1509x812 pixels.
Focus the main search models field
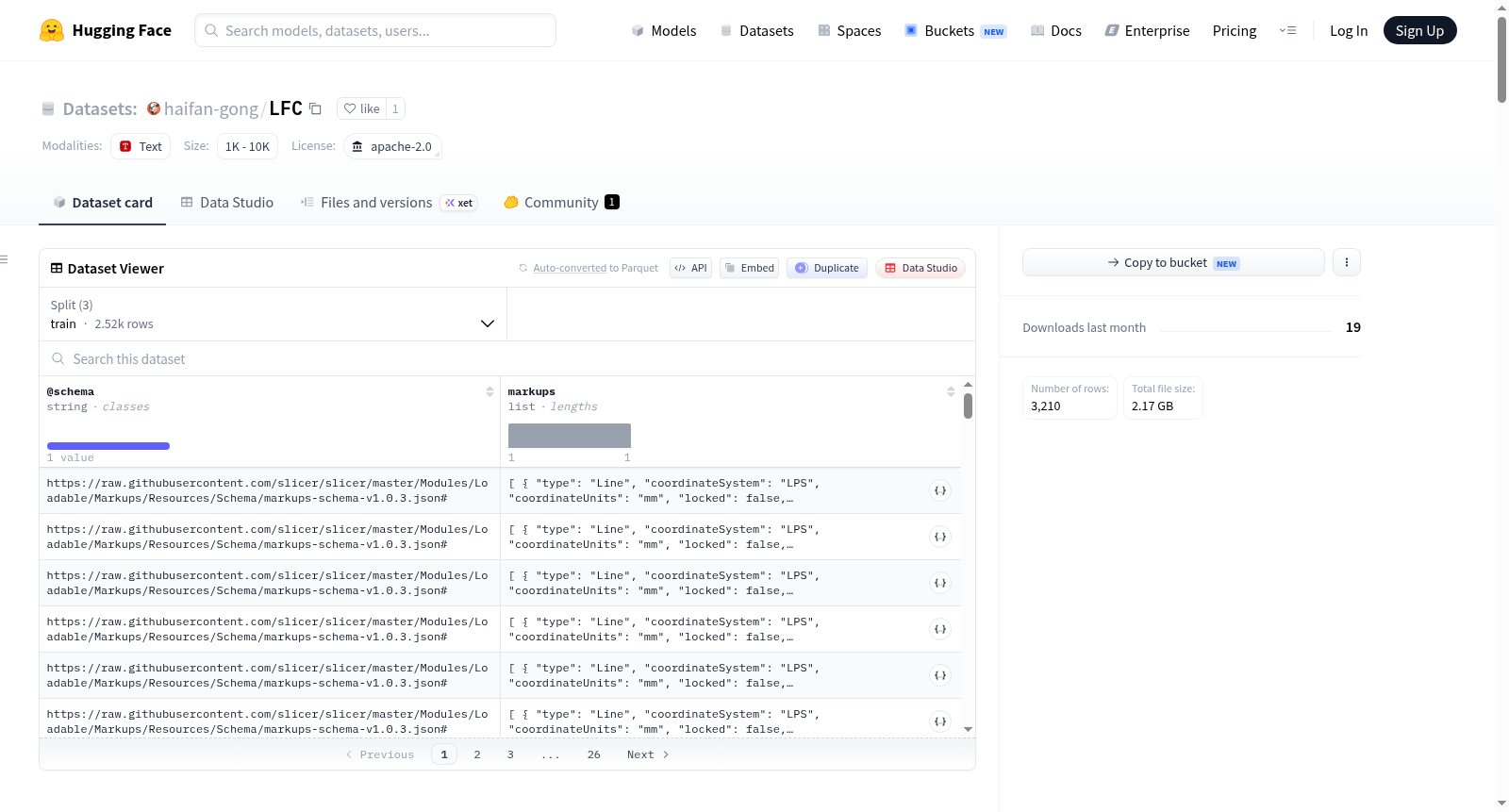point(375,30)
